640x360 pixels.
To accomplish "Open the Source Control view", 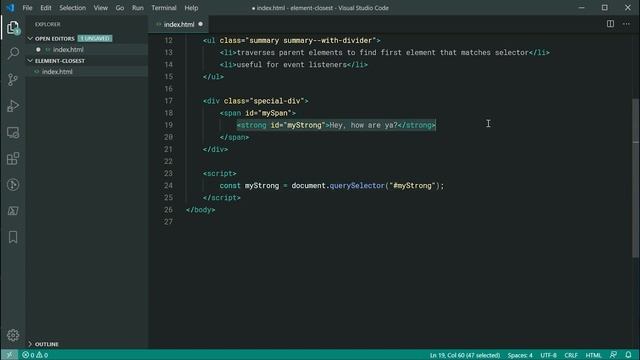I will pyautogui.click(x=13, y=80).
